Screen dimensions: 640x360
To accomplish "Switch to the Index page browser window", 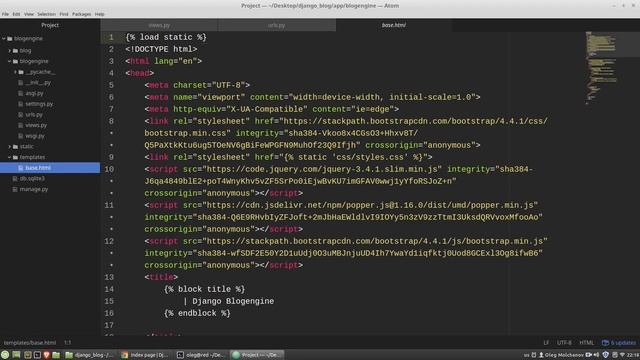I will pyautogui.click(x=145, y=355).
